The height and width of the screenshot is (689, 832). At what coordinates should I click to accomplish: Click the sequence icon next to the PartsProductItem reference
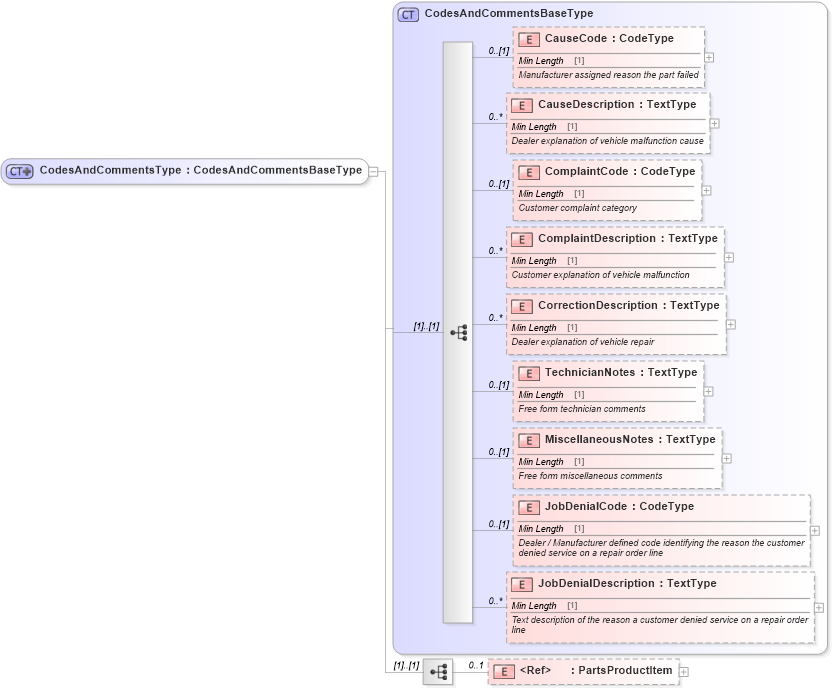(436, 671)
